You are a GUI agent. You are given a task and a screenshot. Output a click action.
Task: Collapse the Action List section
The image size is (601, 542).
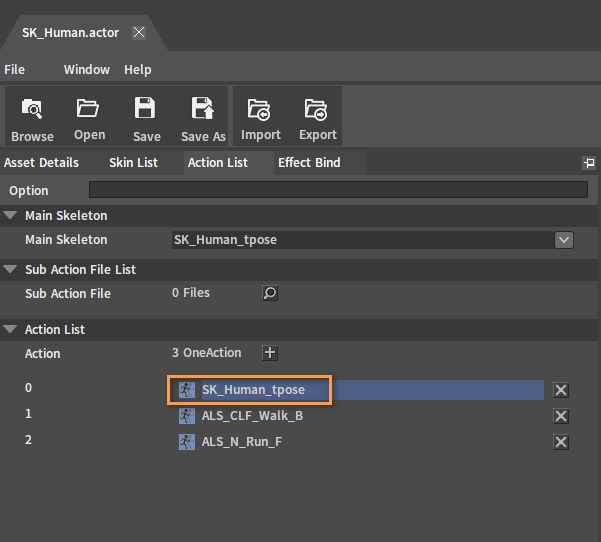(10, 329)
